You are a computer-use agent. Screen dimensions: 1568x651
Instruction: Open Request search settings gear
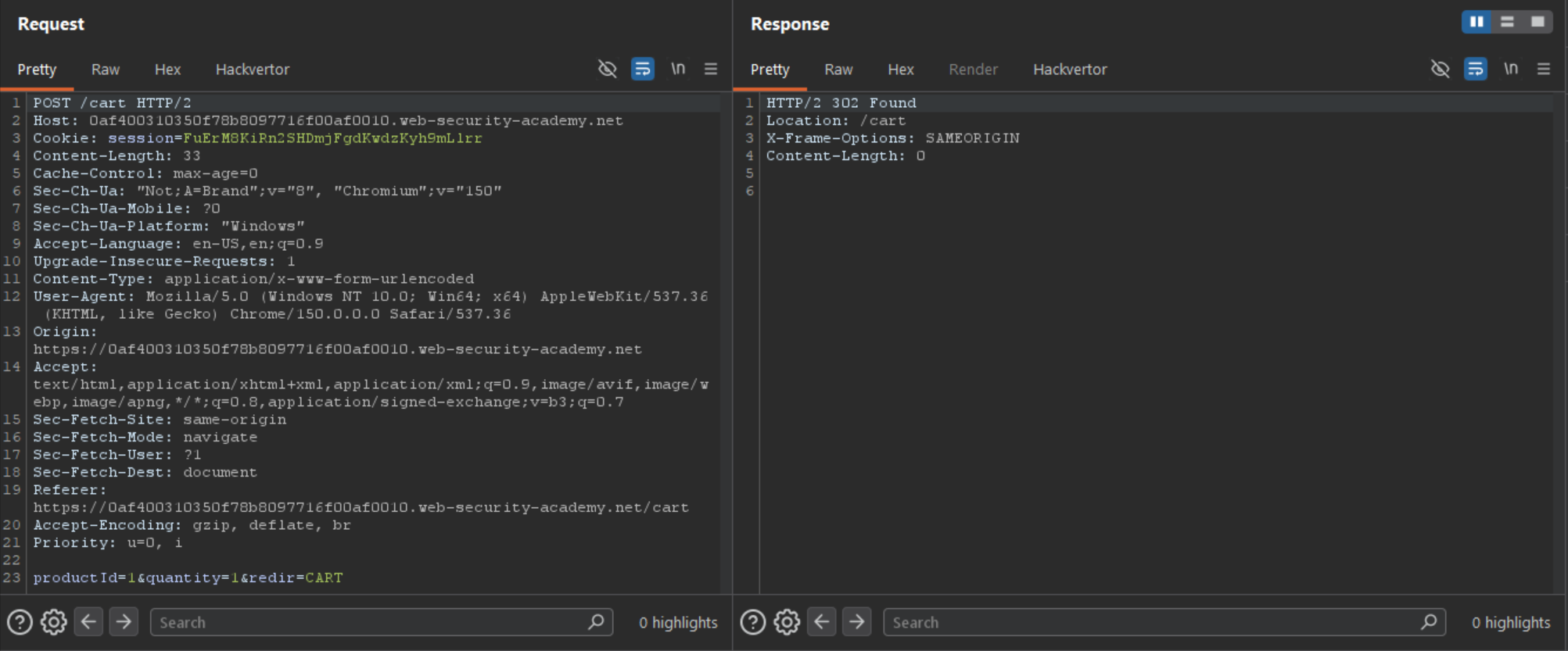coord(54,622)
